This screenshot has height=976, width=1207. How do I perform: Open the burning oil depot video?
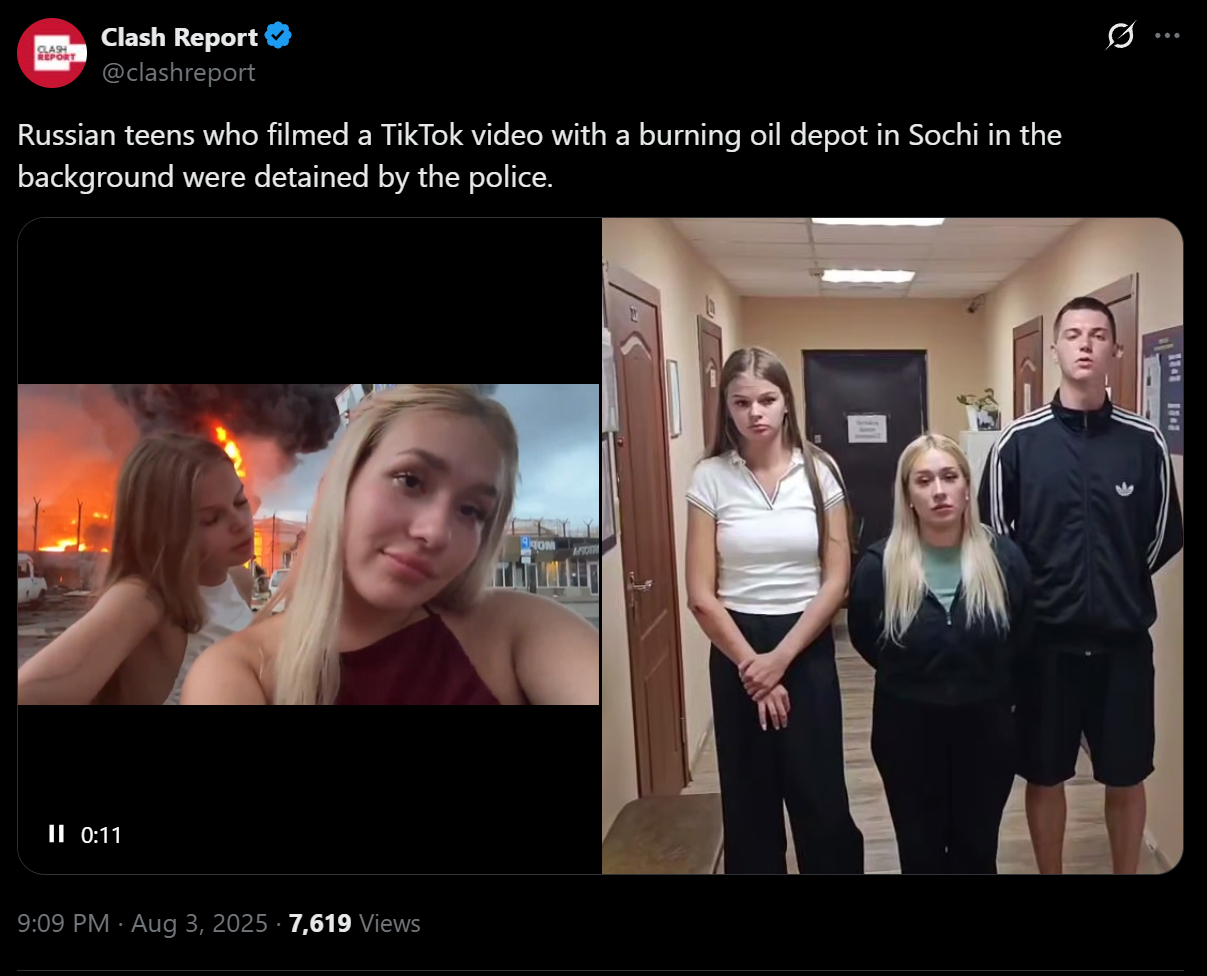pos(309,545)
